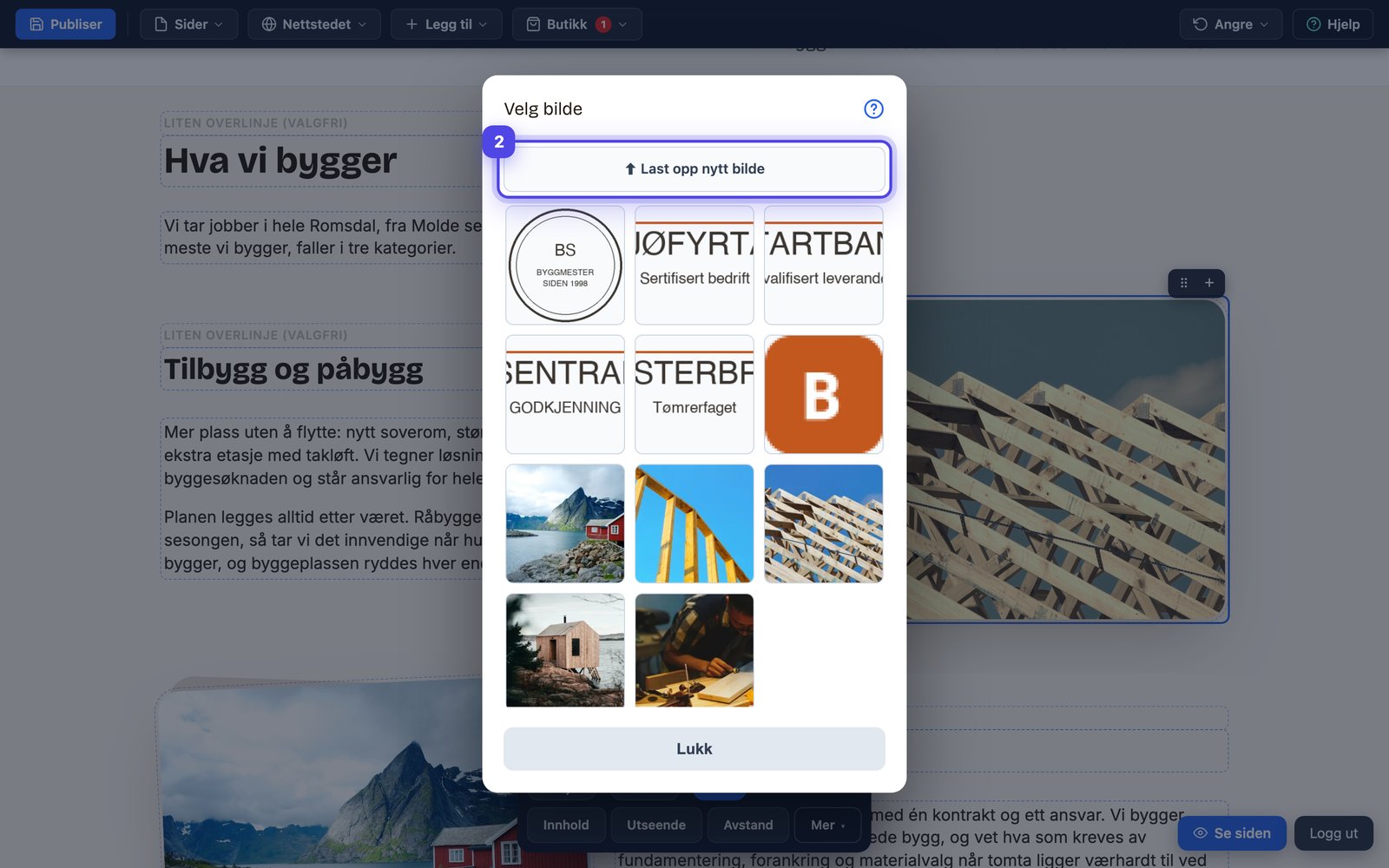Select the 'GODKJENNING' badge thumbnail
The image size is (1389, 868).
565,394
